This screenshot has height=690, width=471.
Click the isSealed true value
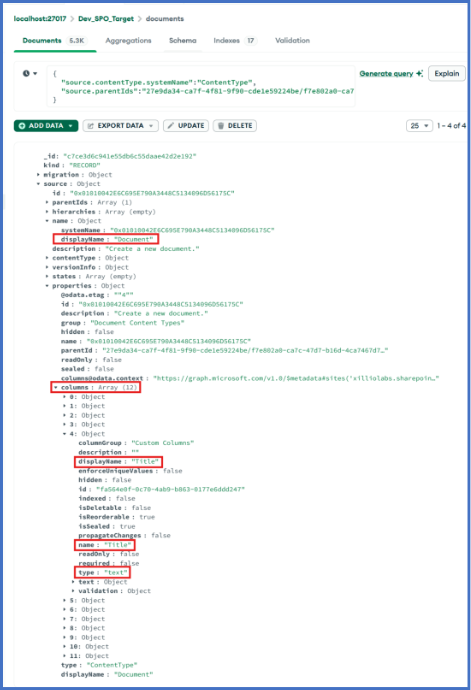click(x=128, y=526)
